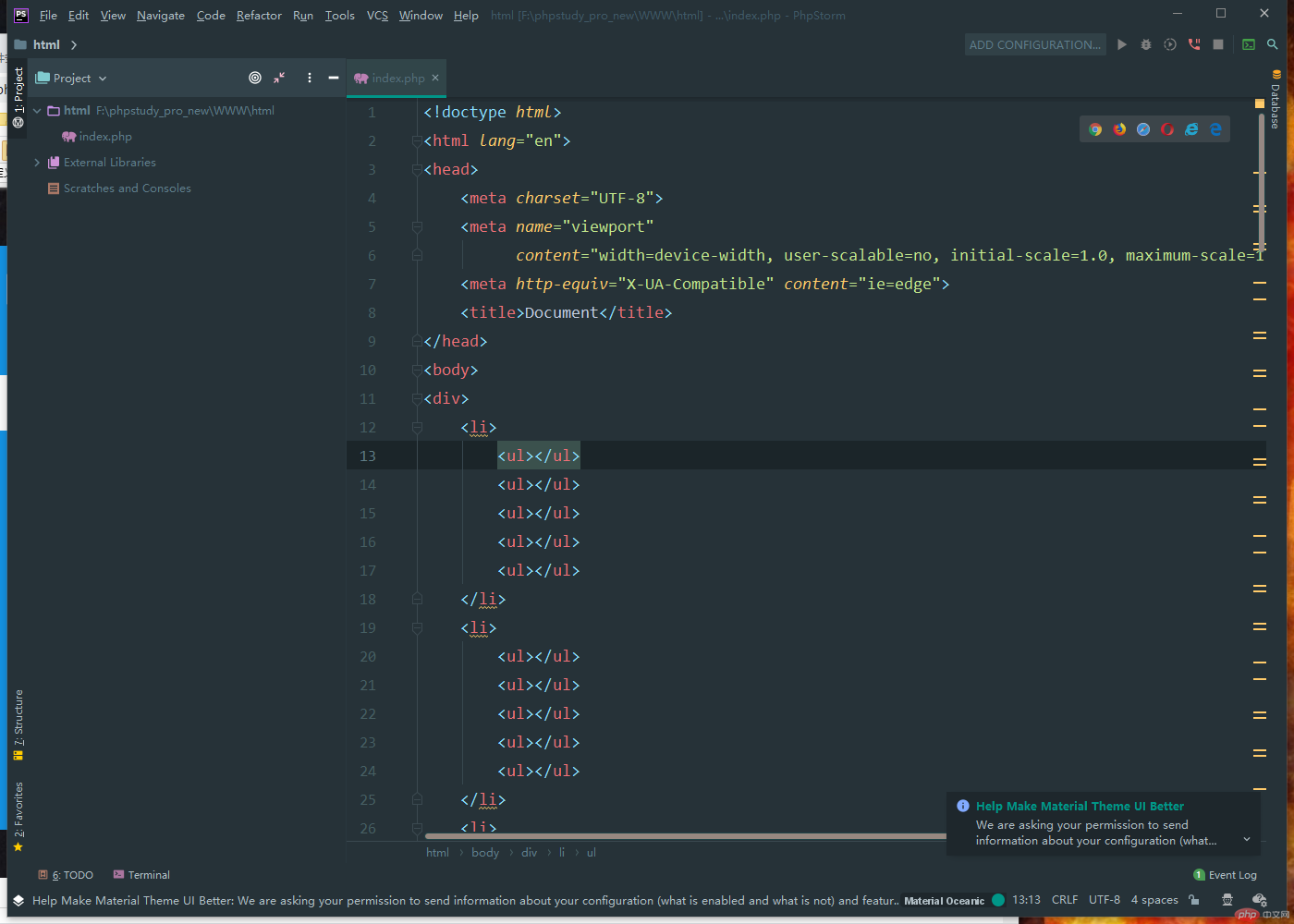
Task: Open the File menu
Action: (x=48, y=16)
